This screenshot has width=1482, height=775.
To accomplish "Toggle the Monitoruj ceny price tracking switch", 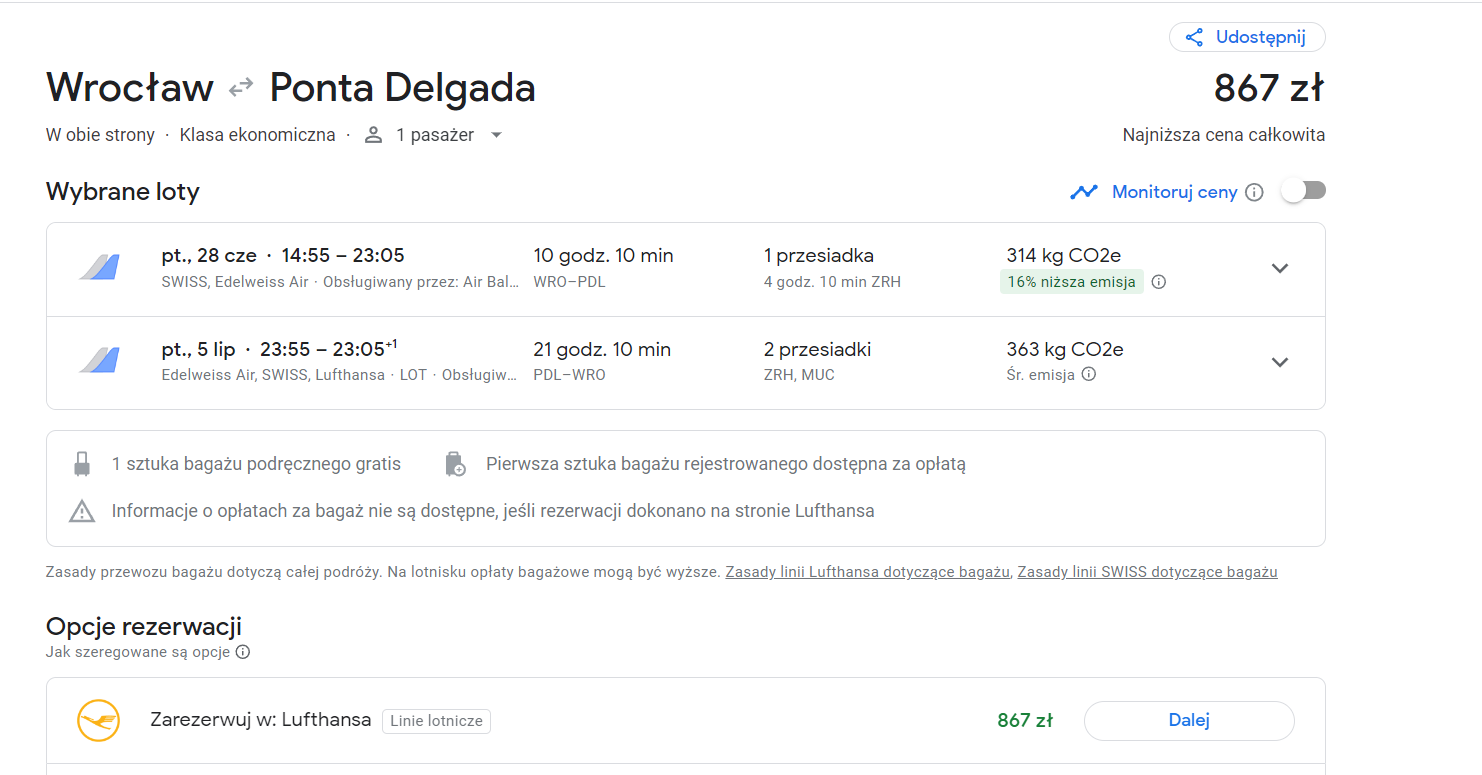I will [1303, 191].
